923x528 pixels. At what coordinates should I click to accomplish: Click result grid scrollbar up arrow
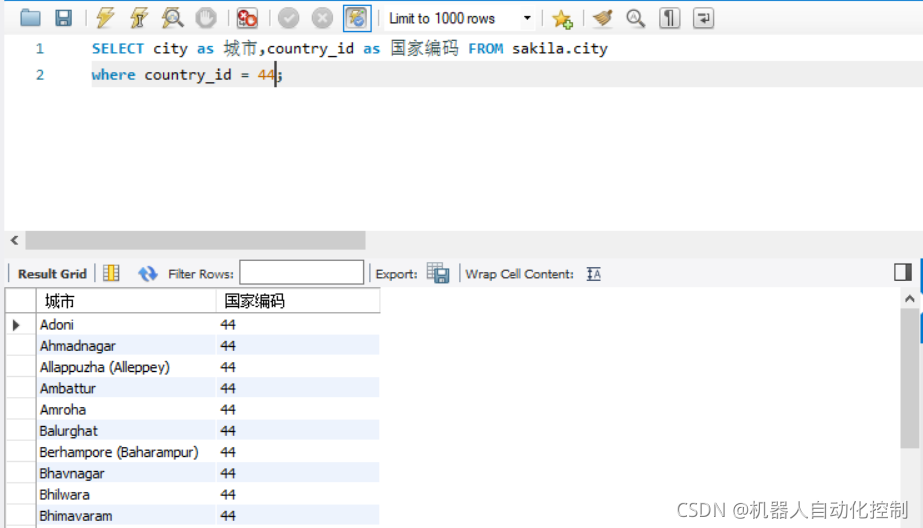(910, 299)
